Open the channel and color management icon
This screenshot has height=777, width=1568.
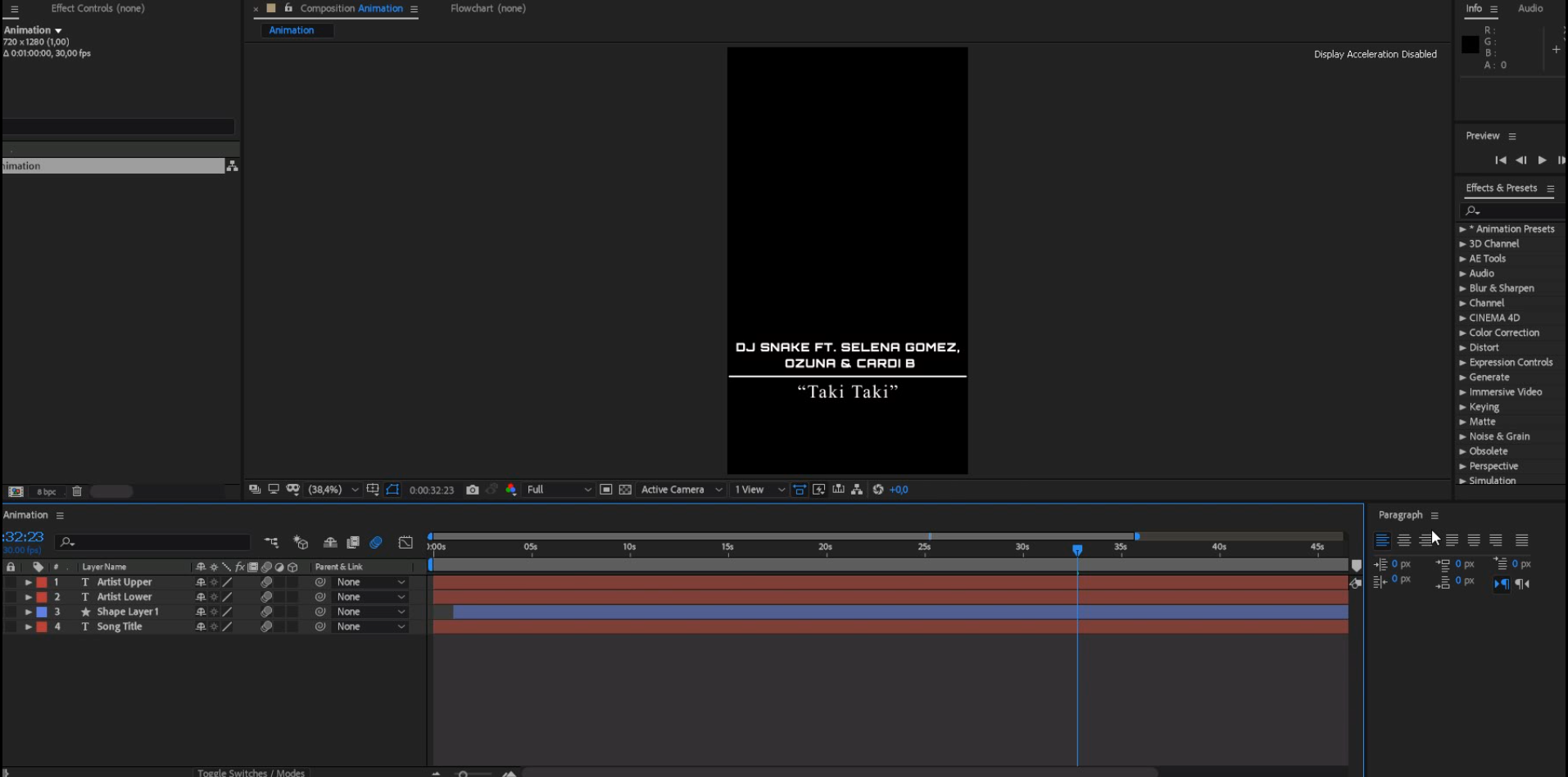(511, 490)
